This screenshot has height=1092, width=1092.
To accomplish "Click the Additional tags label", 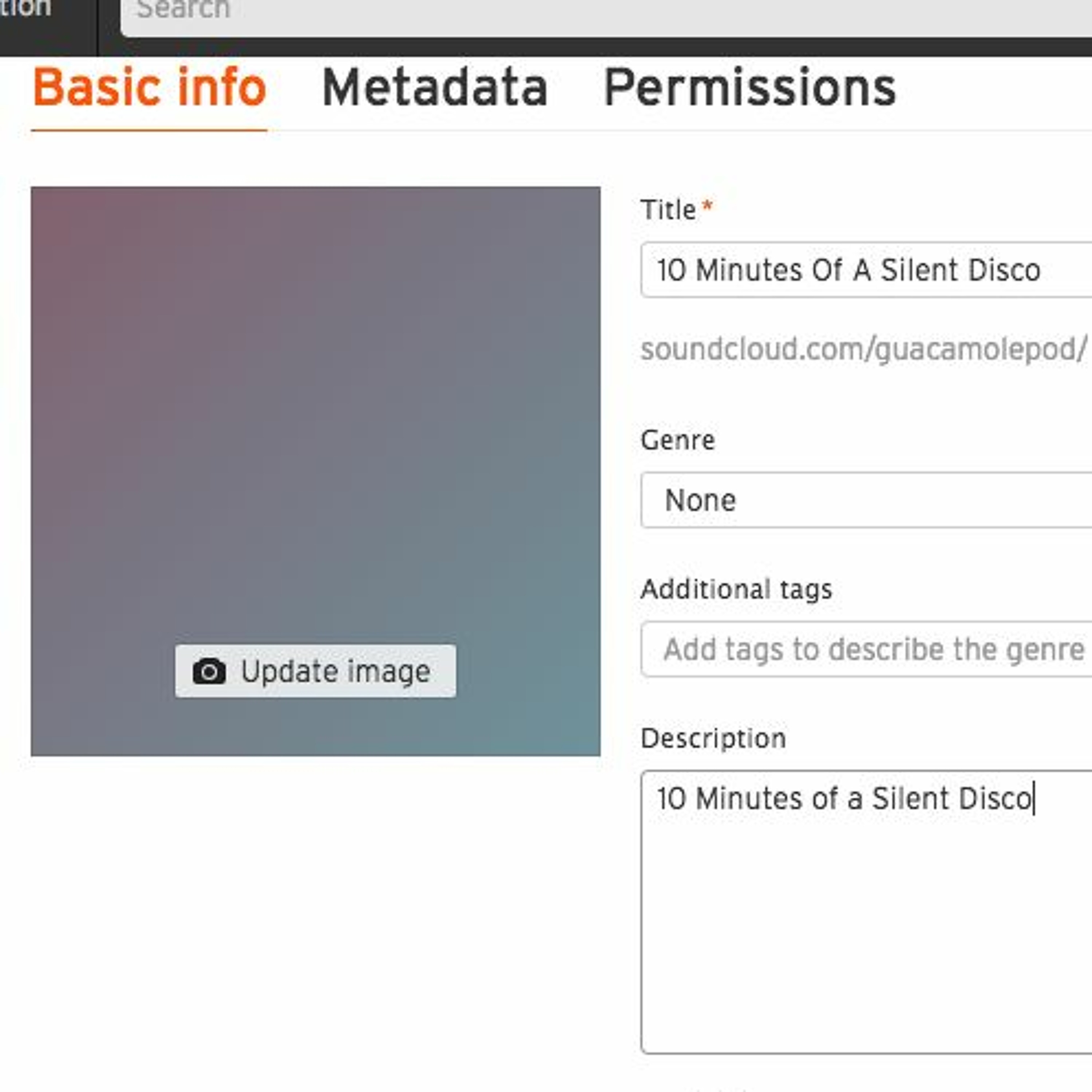I will (736, 590).
